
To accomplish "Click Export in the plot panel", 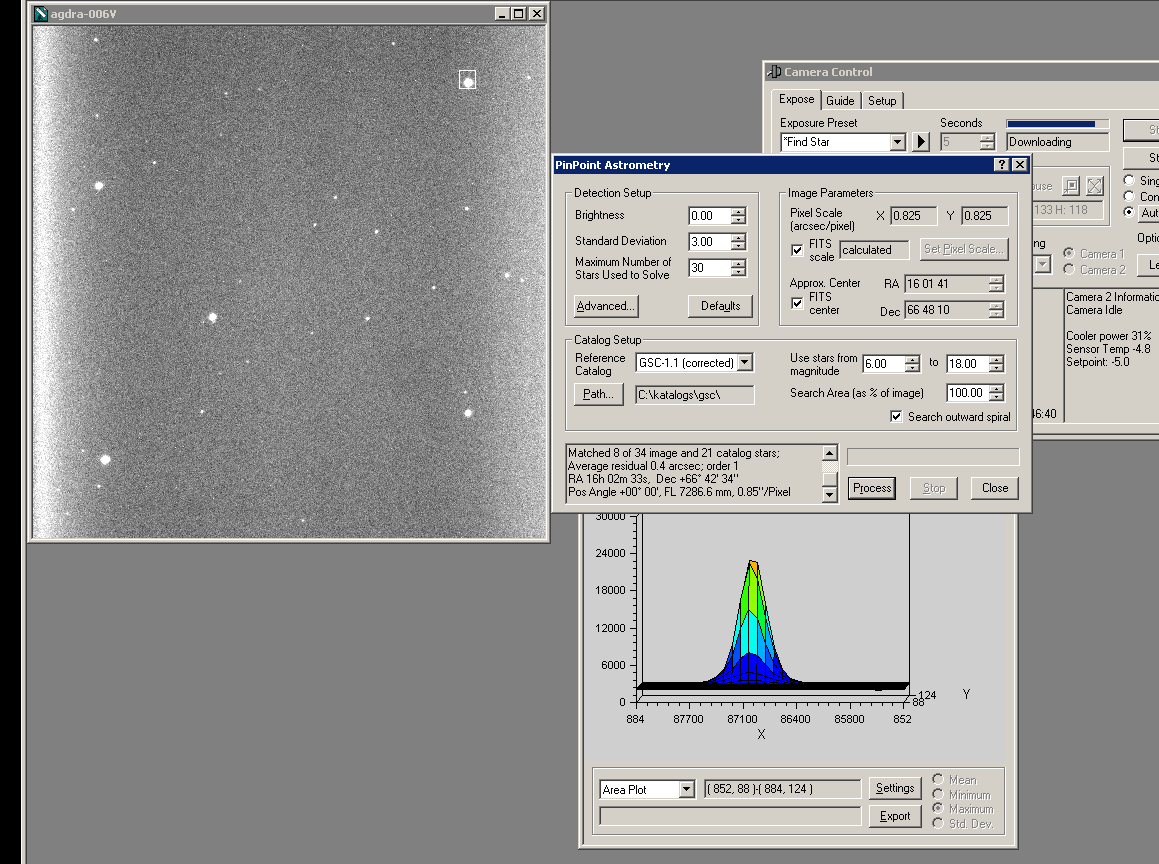I will coord(894,816).
